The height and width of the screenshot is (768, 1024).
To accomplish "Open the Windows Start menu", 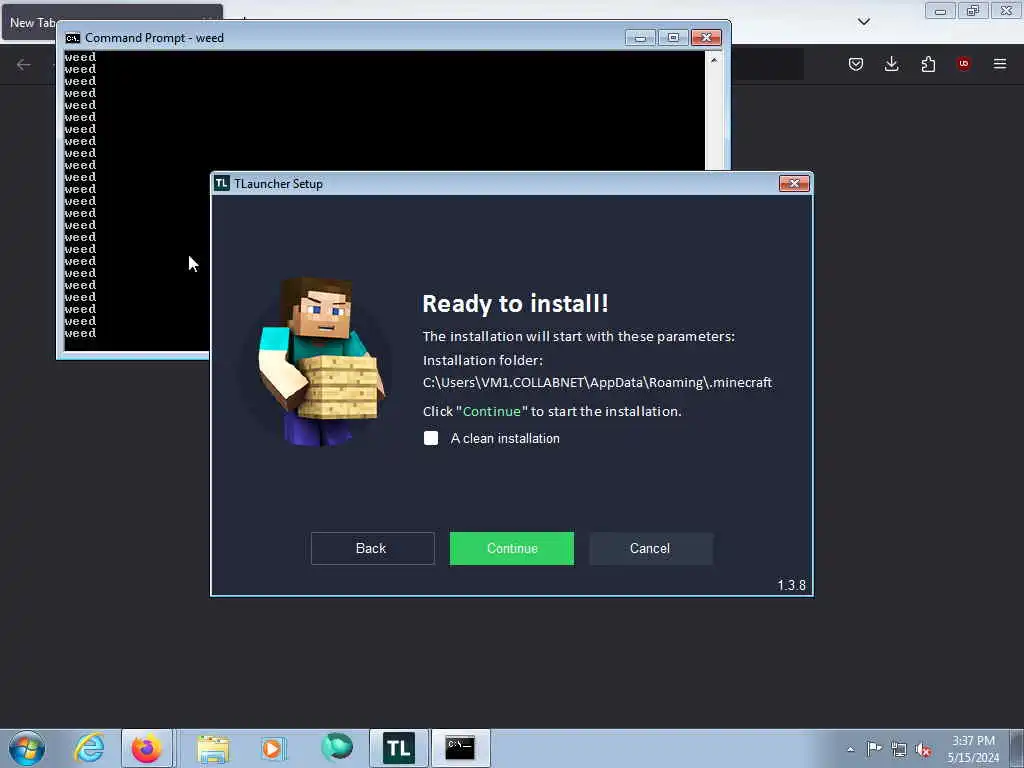I will 27,748.
